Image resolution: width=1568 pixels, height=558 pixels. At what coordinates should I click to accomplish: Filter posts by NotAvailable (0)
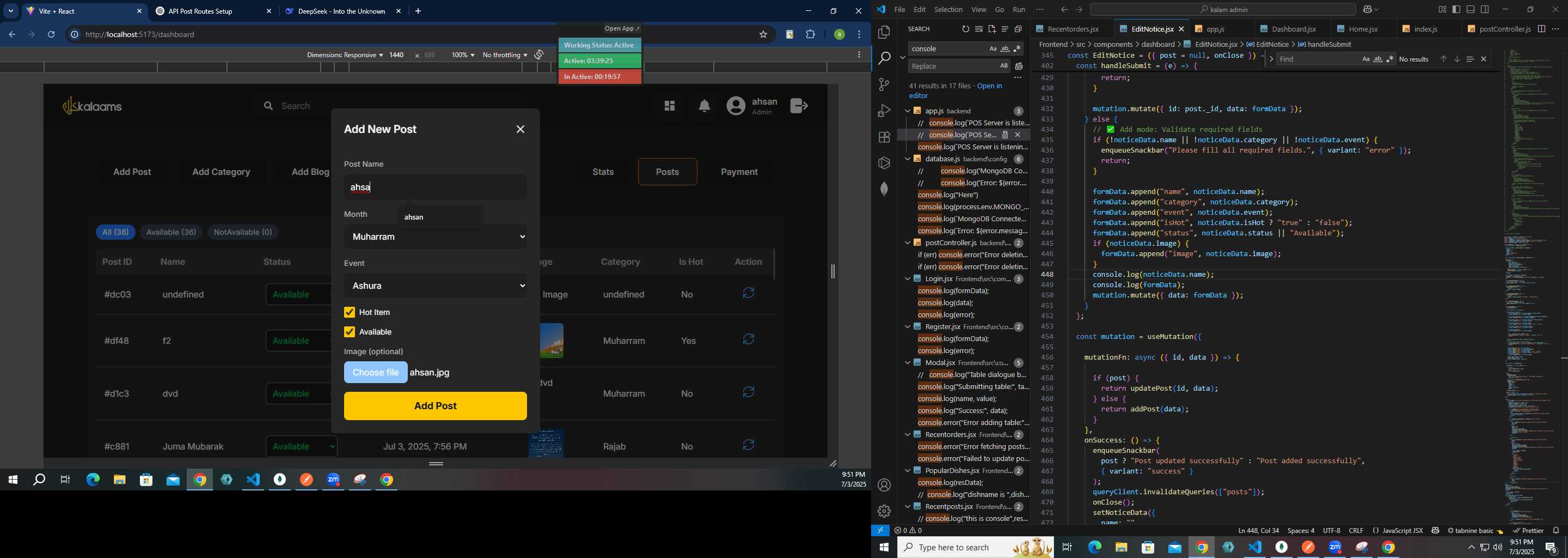tap(243, 232)
